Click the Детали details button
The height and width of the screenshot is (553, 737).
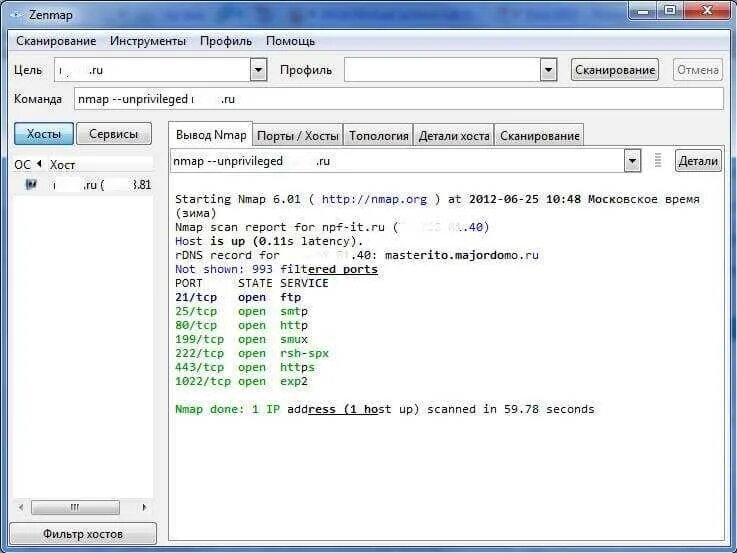tap(698, 161)
